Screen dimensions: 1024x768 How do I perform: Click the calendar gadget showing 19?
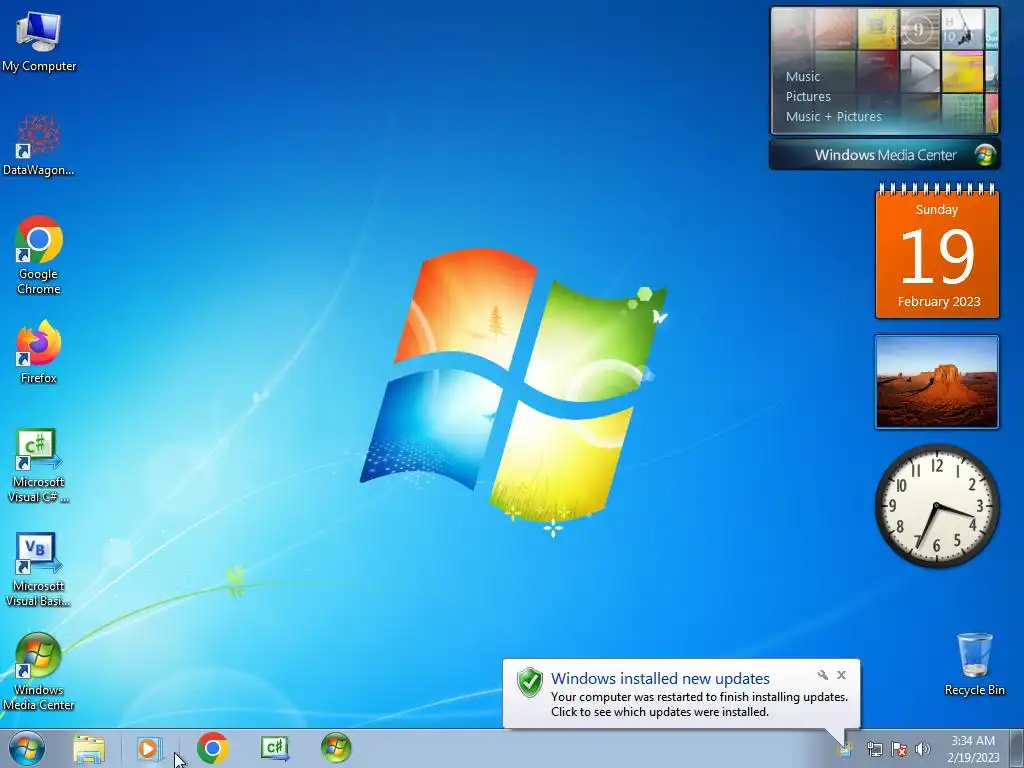click(937, 251)
